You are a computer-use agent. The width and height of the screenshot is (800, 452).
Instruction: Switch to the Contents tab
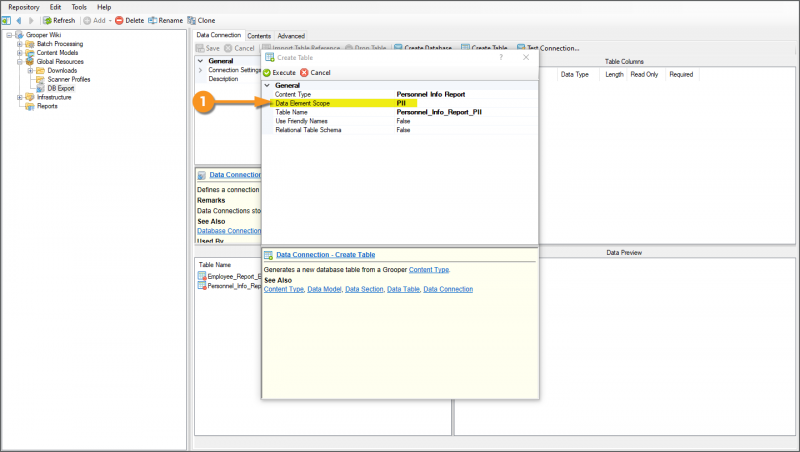259,36
